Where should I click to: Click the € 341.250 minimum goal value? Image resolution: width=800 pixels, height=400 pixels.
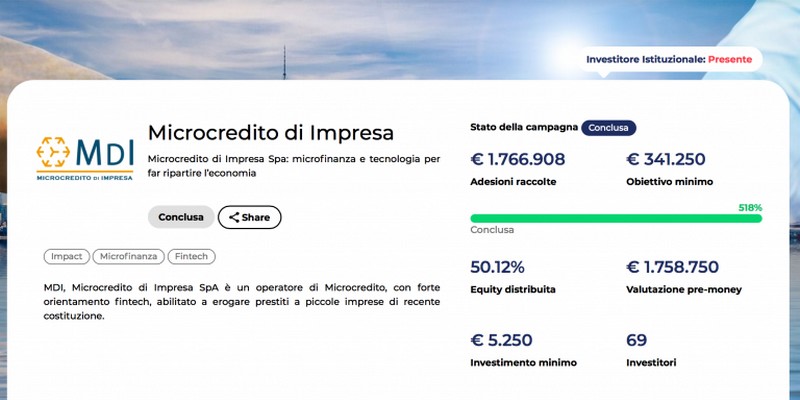(666, 159)
